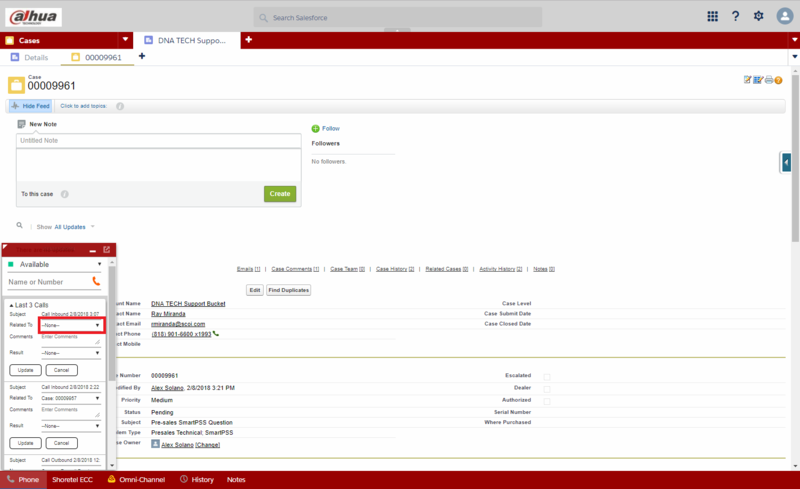The height and width of the screenshot is (489, 800).
Task: Click the Case Owner avatar icon
Action: (x=155, y=444)
